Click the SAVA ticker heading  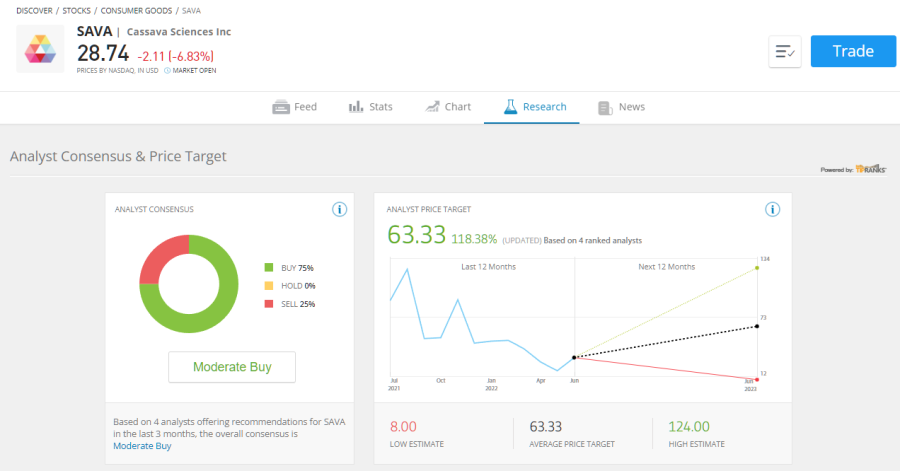[x=95, y=32]
